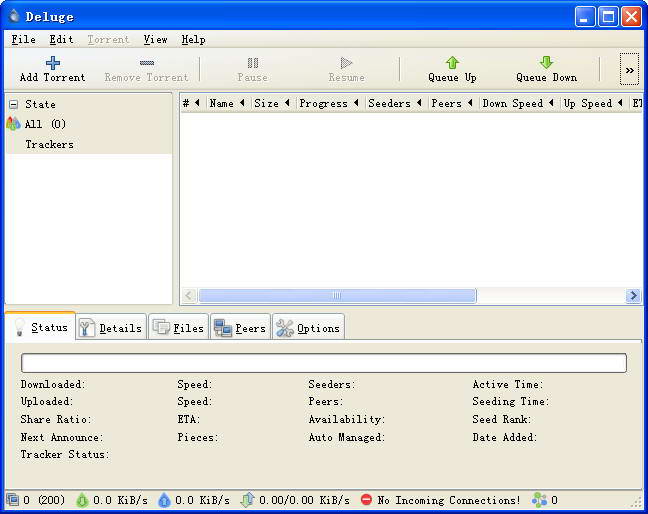Click the Pause toolbar icon
Viewport: 648px width, 514px height.
pyautogui.click(x=253, y=63)
